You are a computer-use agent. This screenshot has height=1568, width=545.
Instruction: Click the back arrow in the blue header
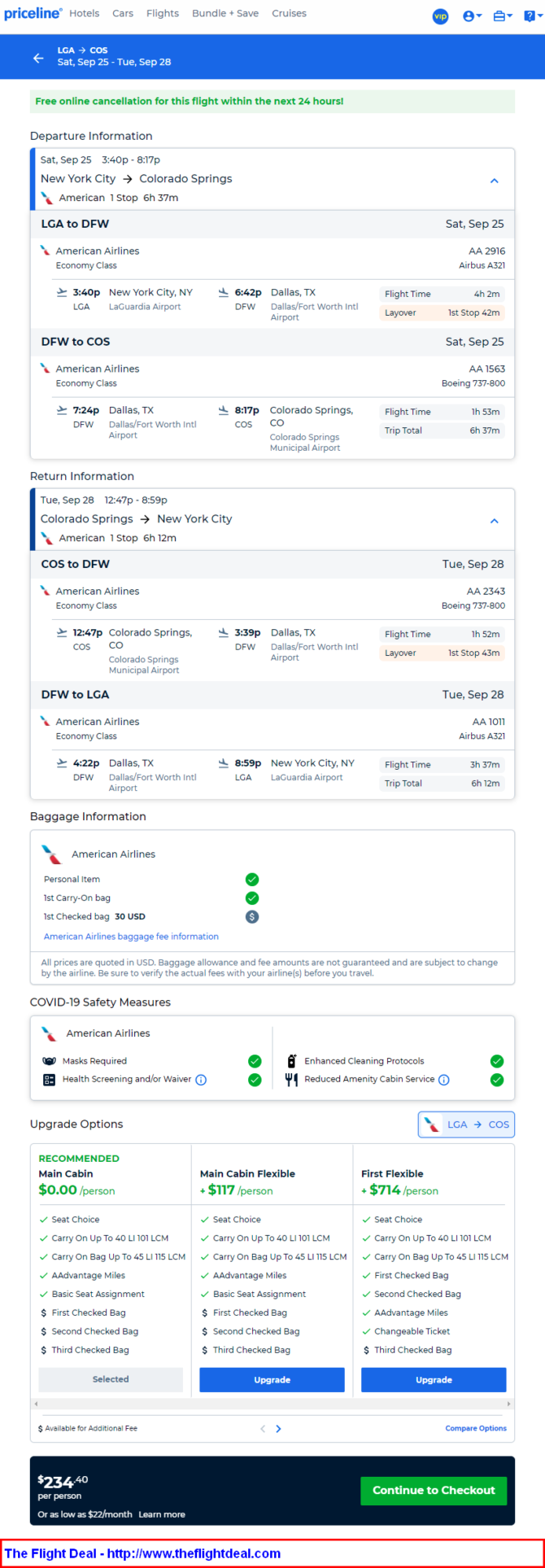(x=38, y=58)
